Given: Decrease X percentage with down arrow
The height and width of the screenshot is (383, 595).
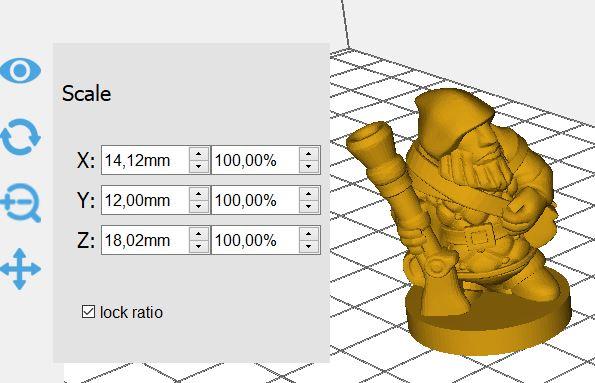Looking at the screenshot, I should [x=309, y=166].
